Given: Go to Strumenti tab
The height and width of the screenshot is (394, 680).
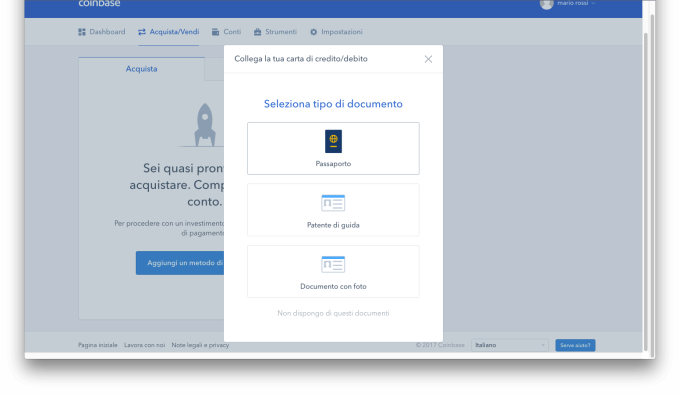Looking at the screenshot, I should [275, 32].
